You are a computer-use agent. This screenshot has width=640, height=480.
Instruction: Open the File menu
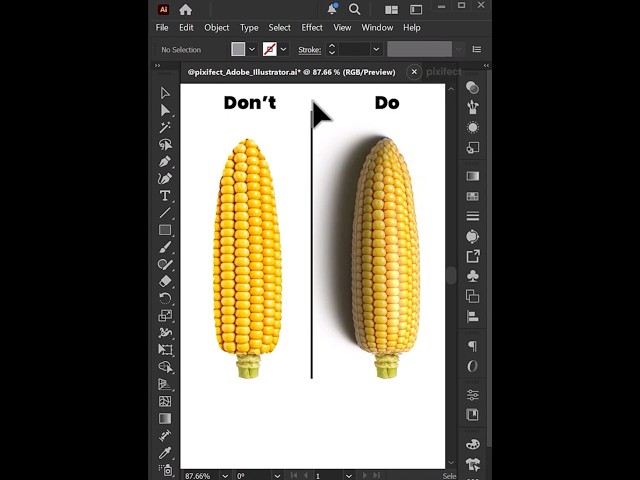(x=162, y=27)
